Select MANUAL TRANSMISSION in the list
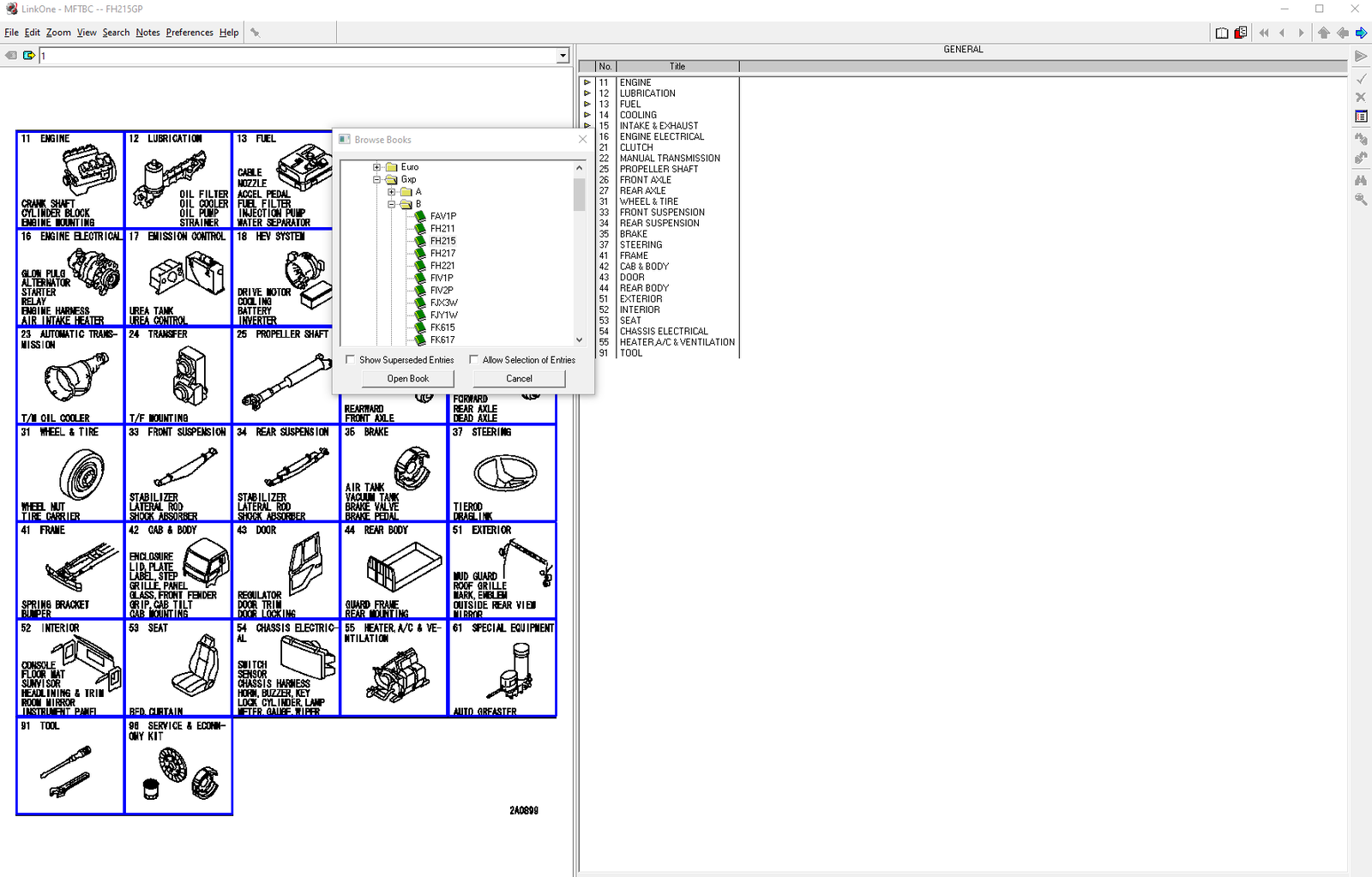The width and height of the screenshot is (1372, 877). [670, 159]
